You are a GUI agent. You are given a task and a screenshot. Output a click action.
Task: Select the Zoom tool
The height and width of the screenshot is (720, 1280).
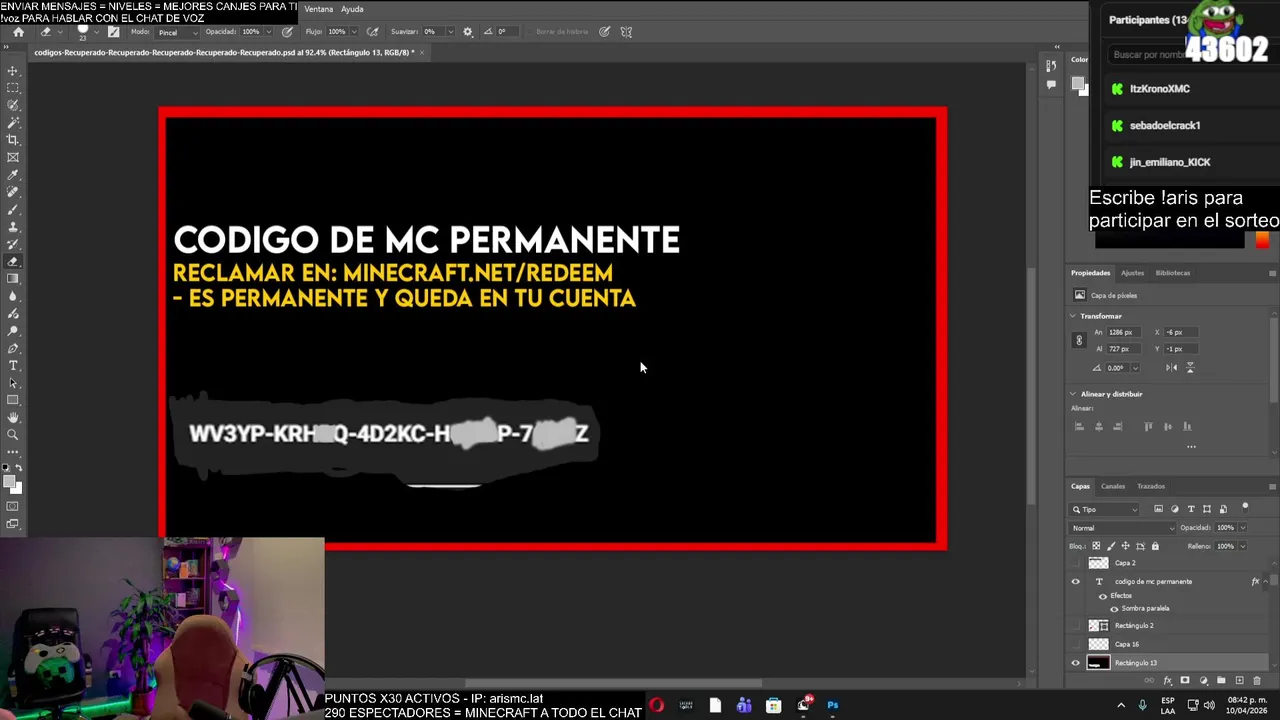[x=13, y=435]
